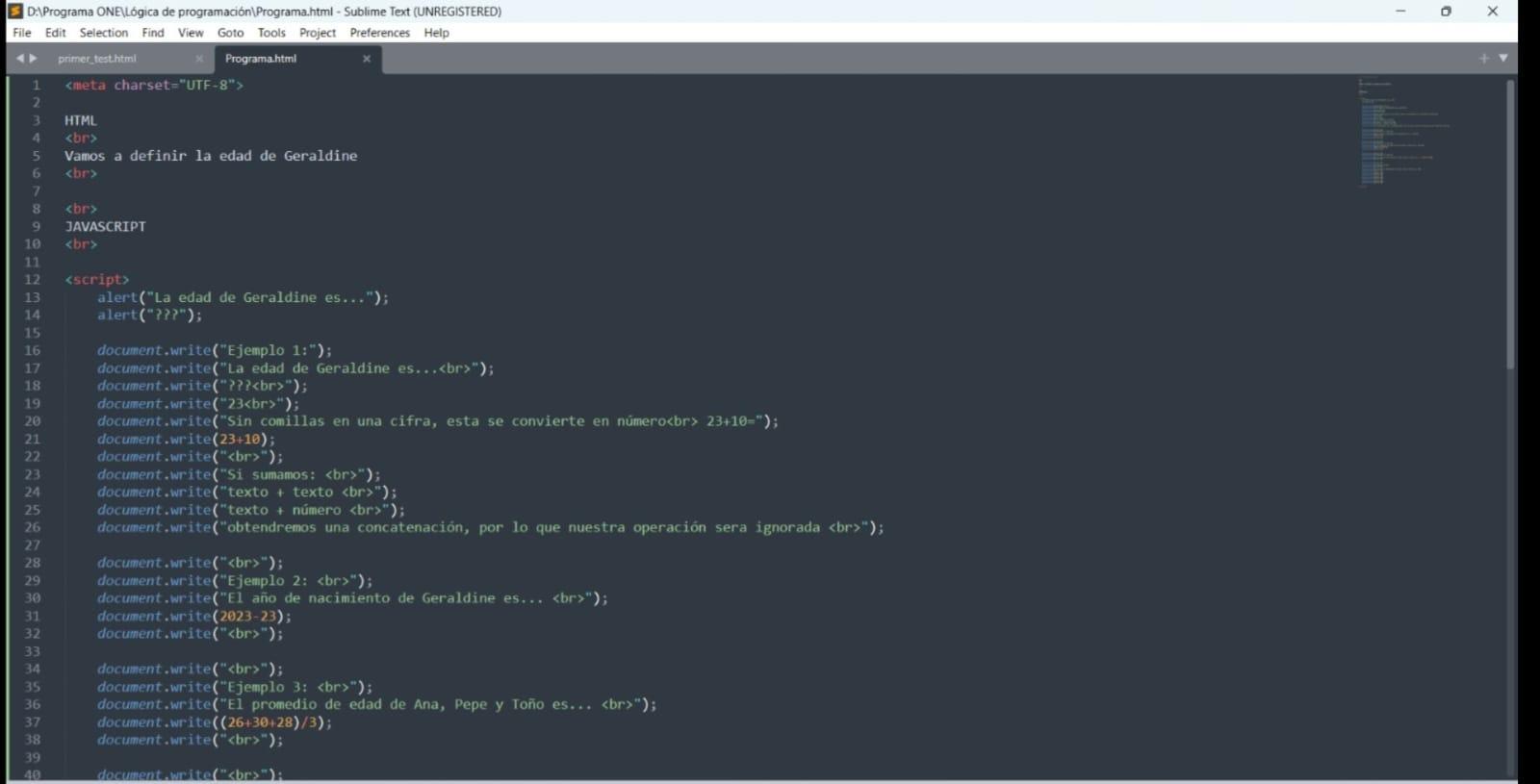
Task: Click the 'obtendremos una concatenación' line
Action: tap(490, 527)
